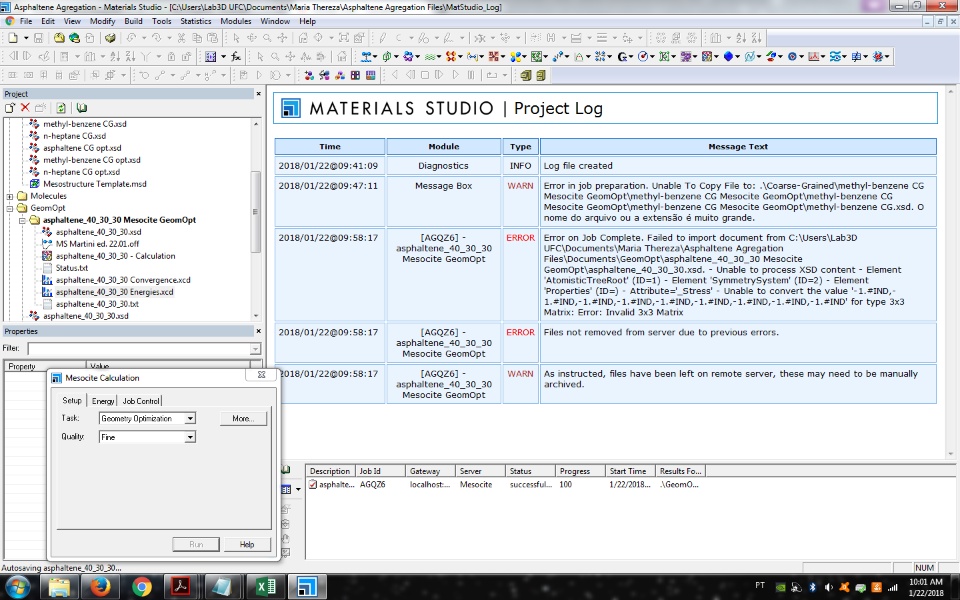Screen dimensions: 960x600
Task: Open the Task dropdown (Geometry Optimization)
Action: 190,418
